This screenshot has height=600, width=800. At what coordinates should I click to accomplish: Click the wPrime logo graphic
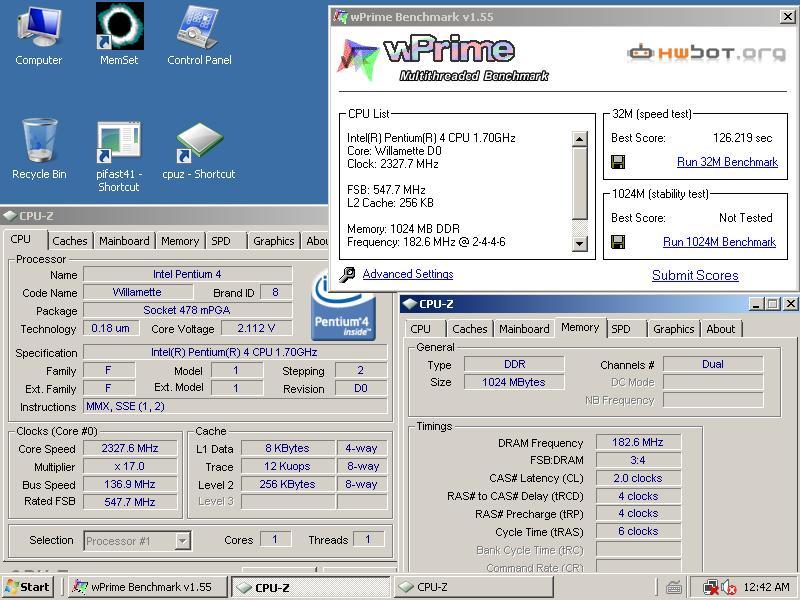[x=441, y=57]
